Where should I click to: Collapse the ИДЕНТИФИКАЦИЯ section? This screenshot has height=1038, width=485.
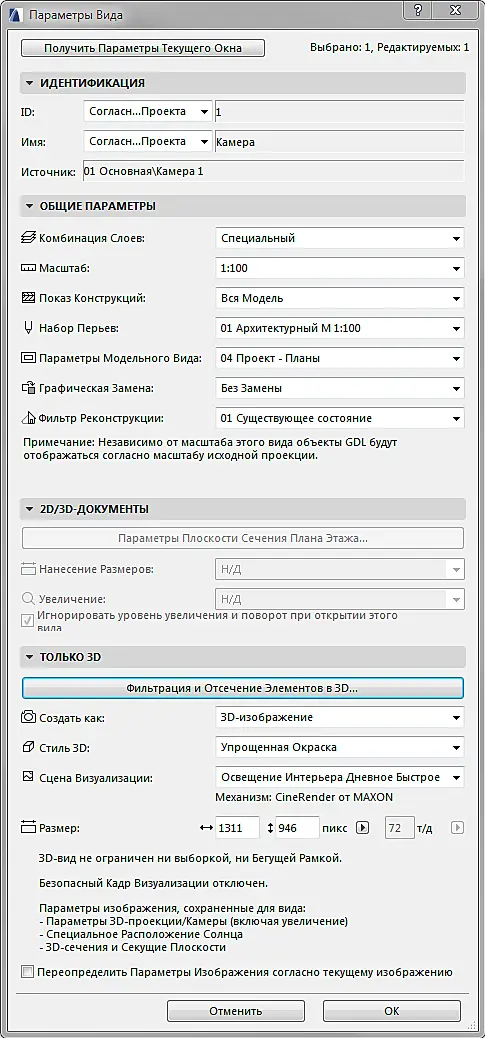[30, 83]
